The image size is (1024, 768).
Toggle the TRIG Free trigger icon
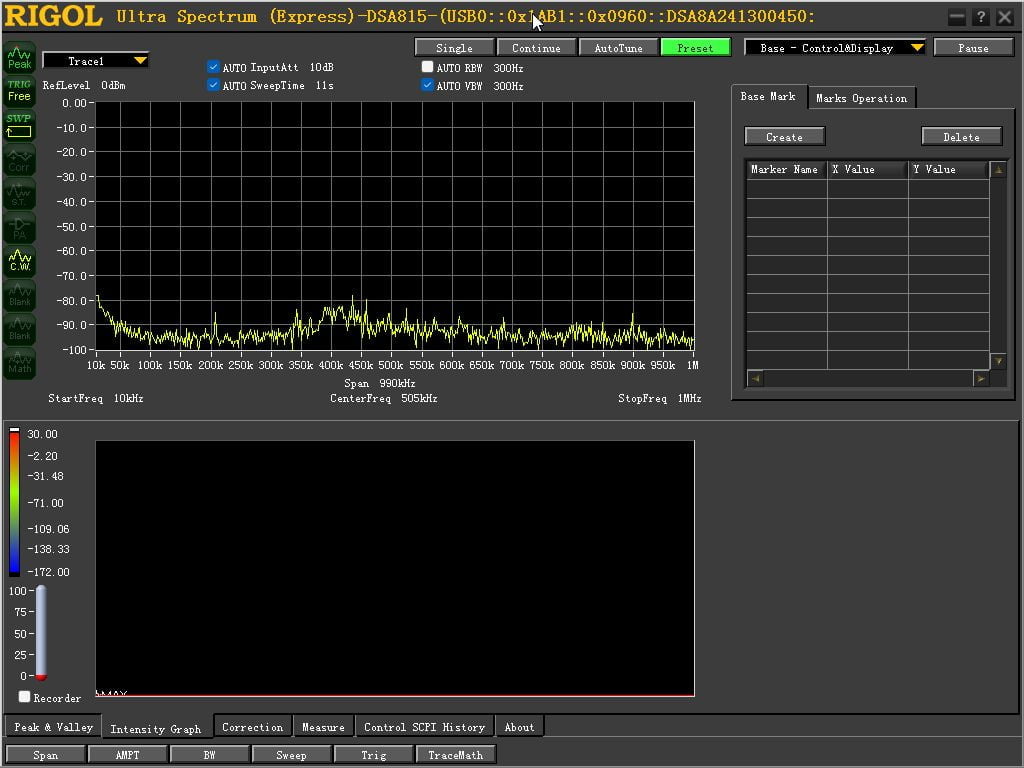click(20, 91)
